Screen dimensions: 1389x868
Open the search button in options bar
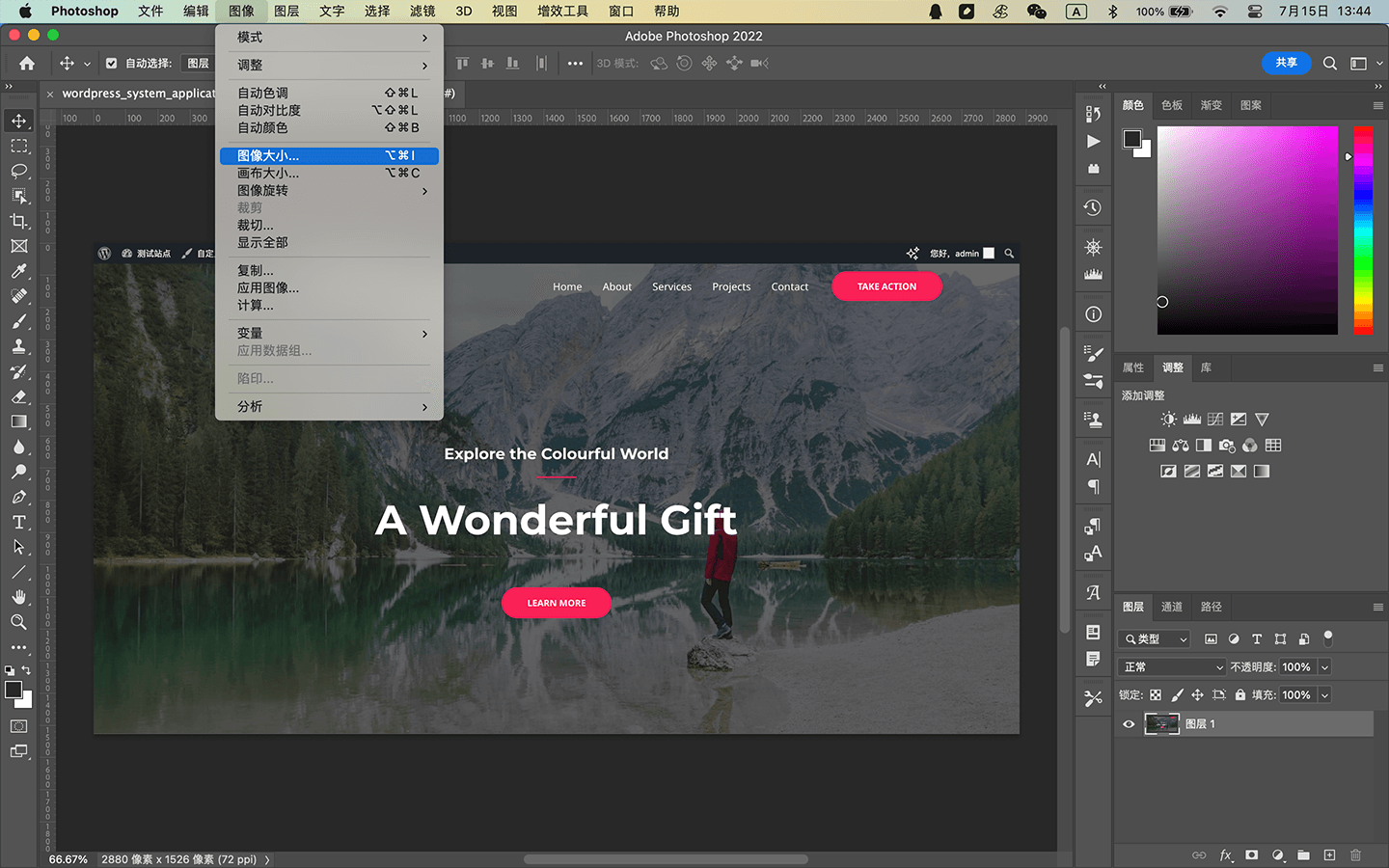pos(1330,64)
